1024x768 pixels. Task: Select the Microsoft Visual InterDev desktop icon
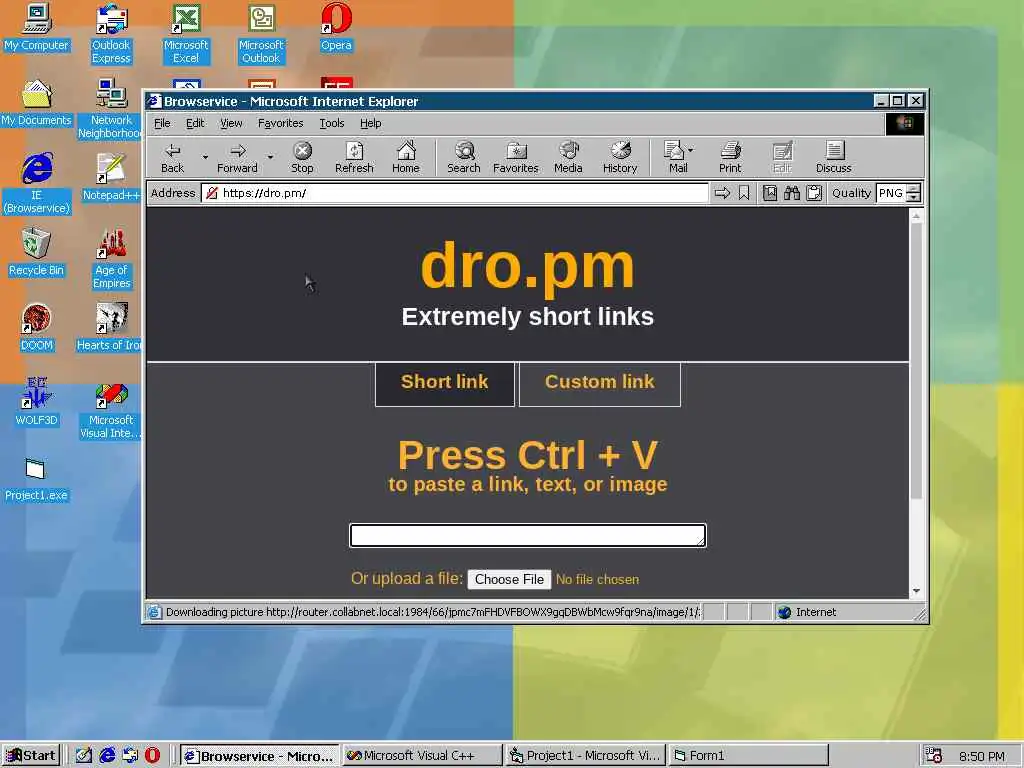point(111,409)
